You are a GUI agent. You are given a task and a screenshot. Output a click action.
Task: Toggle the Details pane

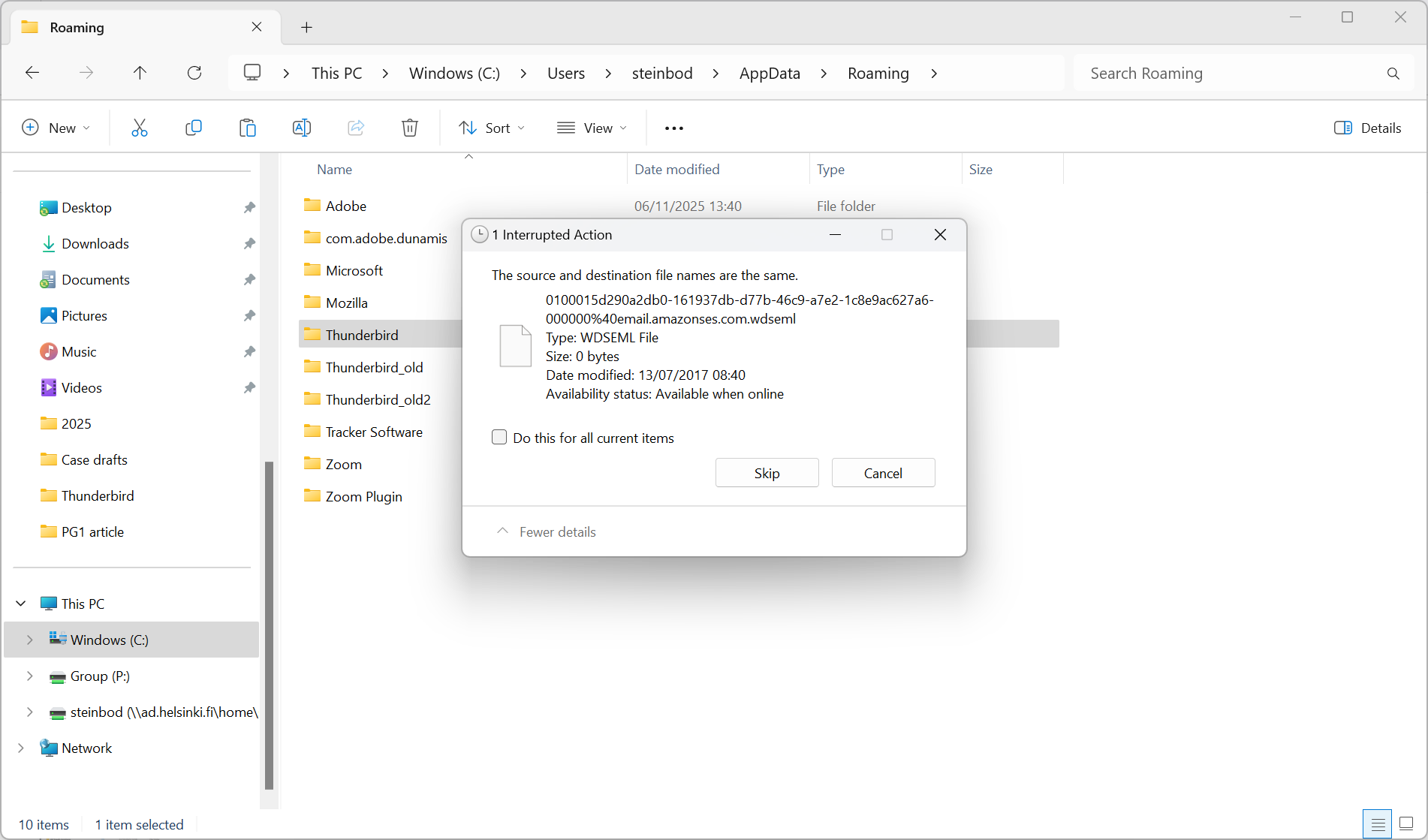point(1367,128)
